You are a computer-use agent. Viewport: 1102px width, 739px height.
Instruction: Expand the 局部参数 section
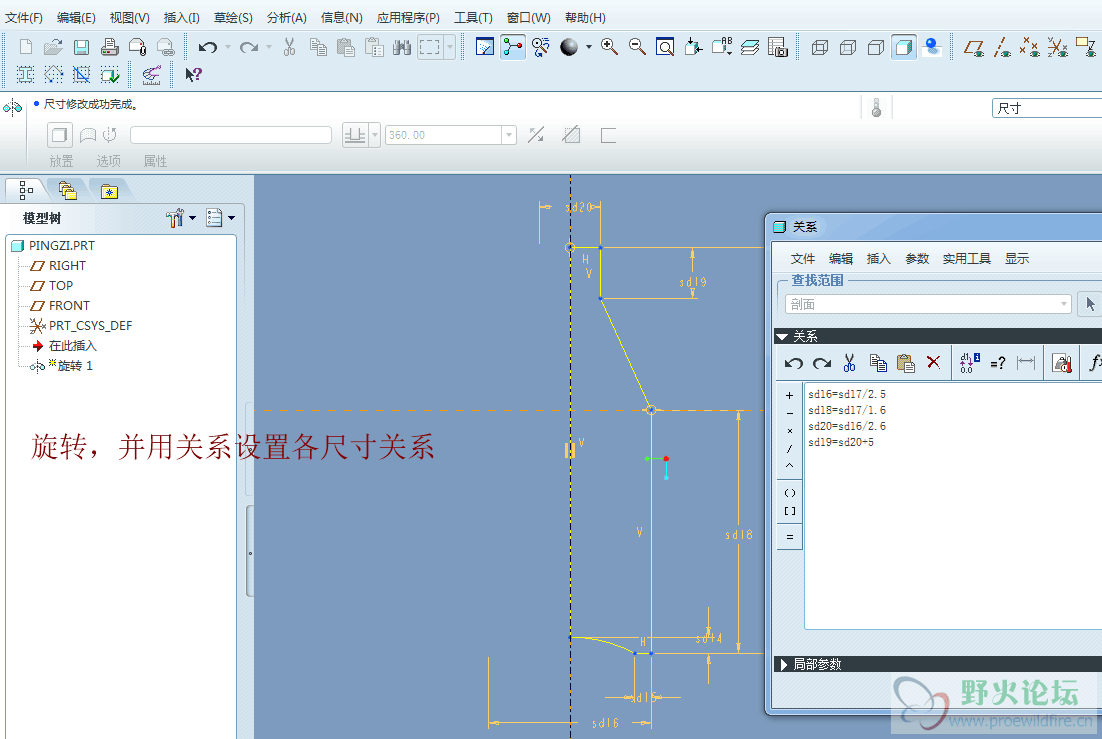(x=783, y=664)
